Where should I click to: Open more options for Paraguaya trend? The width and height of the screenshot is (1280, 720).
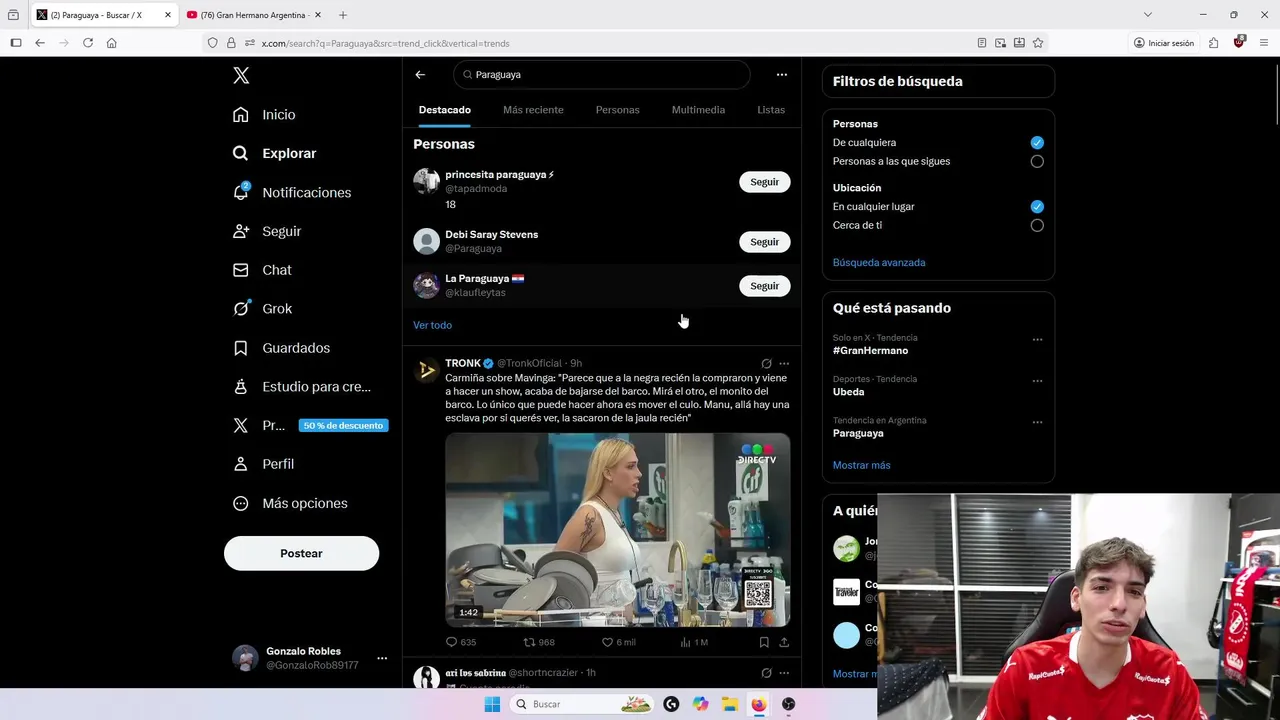(x=1037, y=422)
